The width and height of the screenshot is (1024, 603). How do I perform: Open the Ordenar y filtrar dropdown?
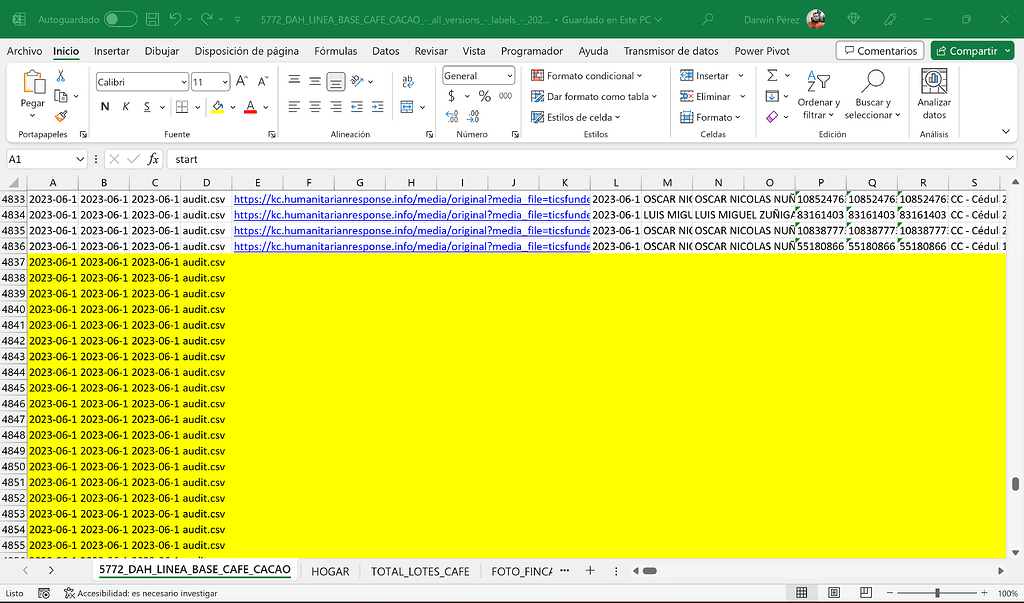(818, 96)
